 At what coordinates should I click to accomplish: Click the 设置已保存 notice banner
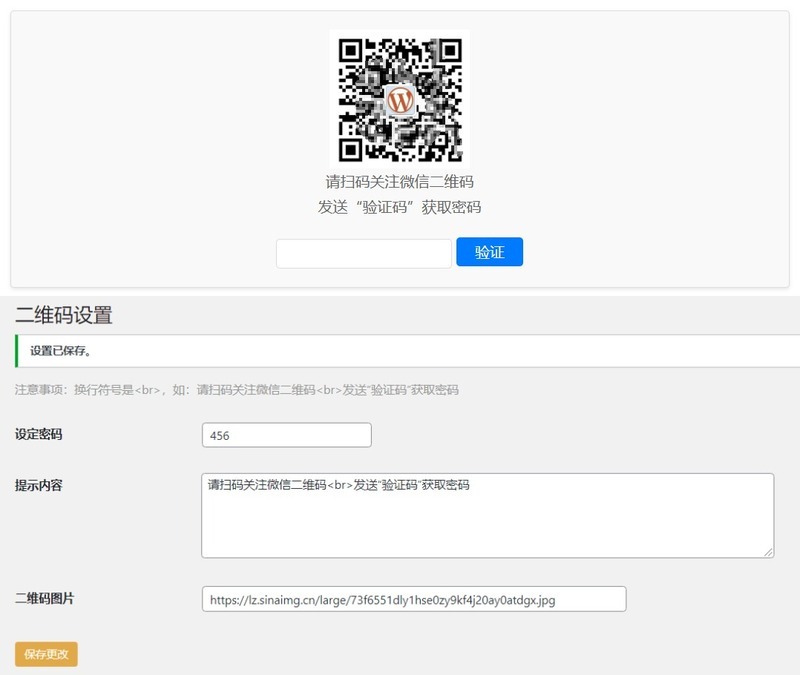pos(408,351)
